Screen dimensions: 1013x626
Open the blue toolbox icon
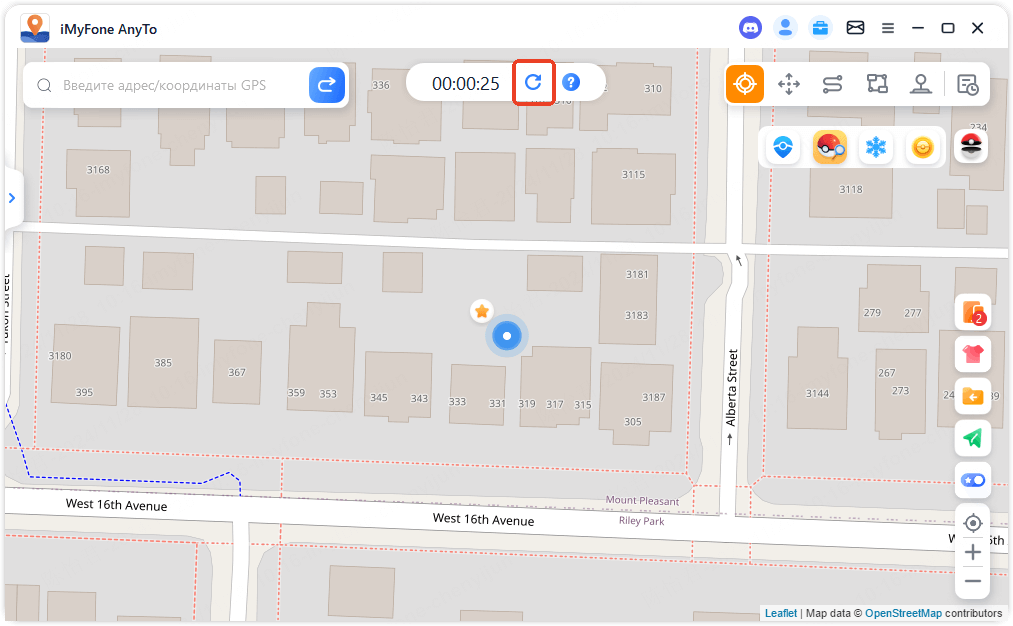[820, 28]
